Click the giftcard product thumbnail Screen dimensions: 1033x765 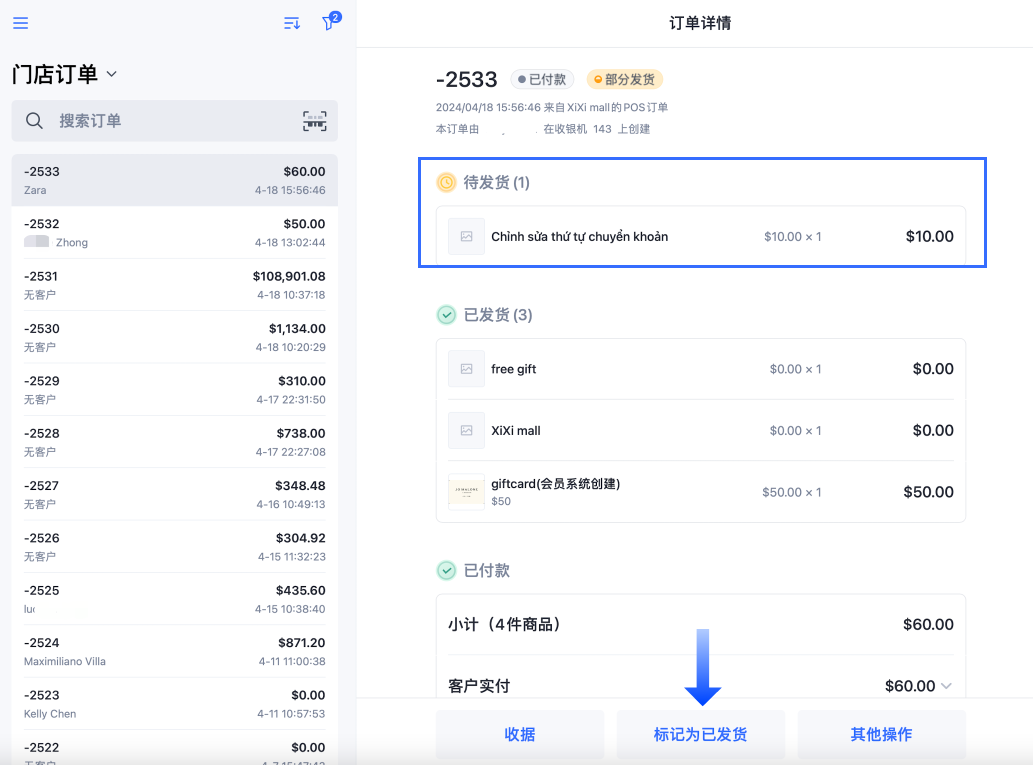click(466, 492)
